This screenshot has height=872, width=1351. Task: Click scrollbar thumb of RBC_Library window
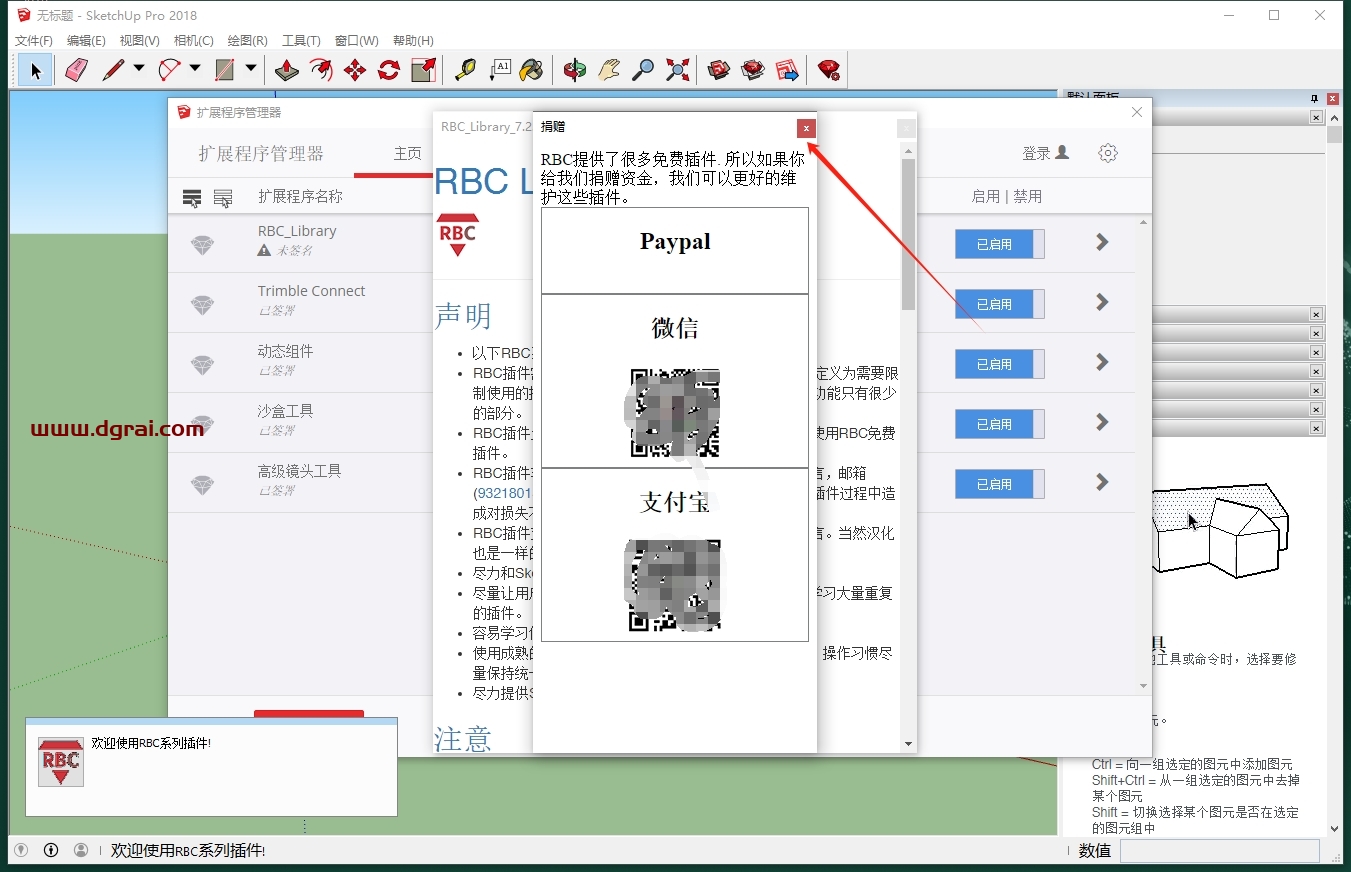[x=908, y=234]
